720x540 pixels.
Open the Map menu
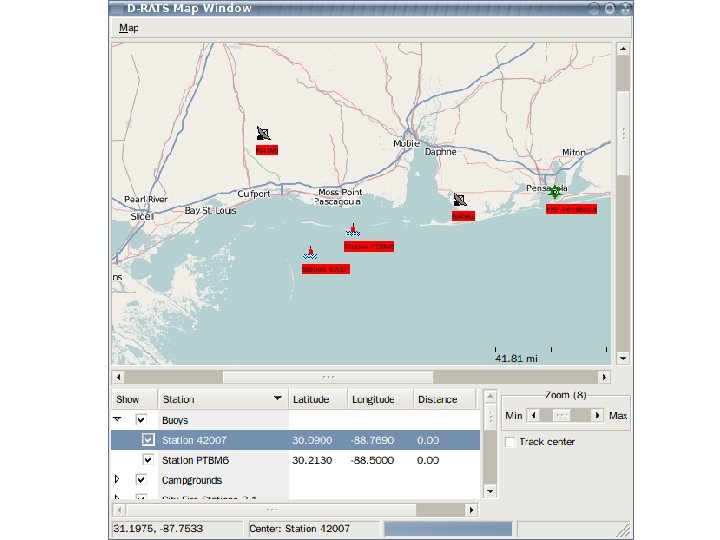click(129, 28)
